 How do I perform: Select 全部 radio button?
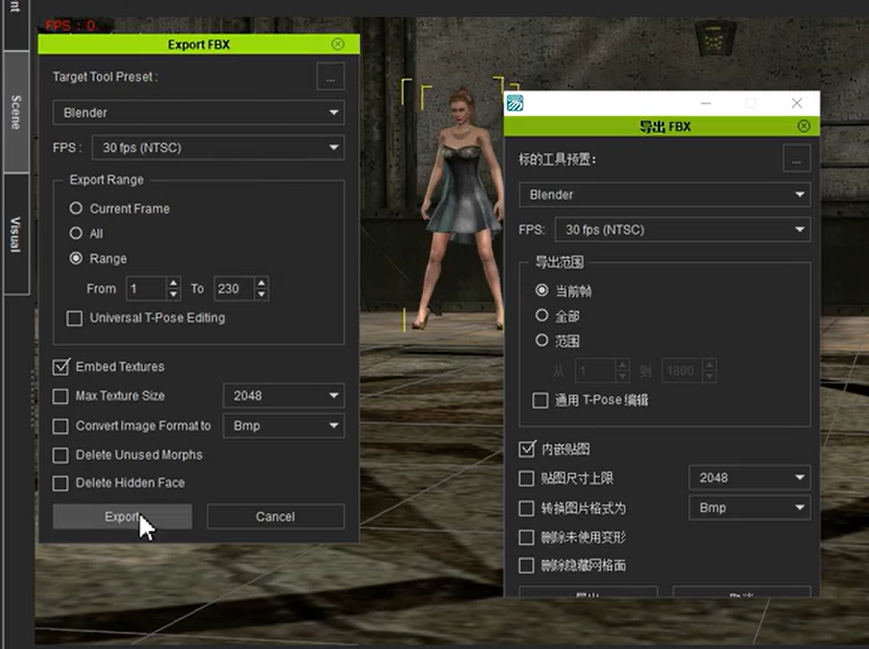(x=542, y=315)
